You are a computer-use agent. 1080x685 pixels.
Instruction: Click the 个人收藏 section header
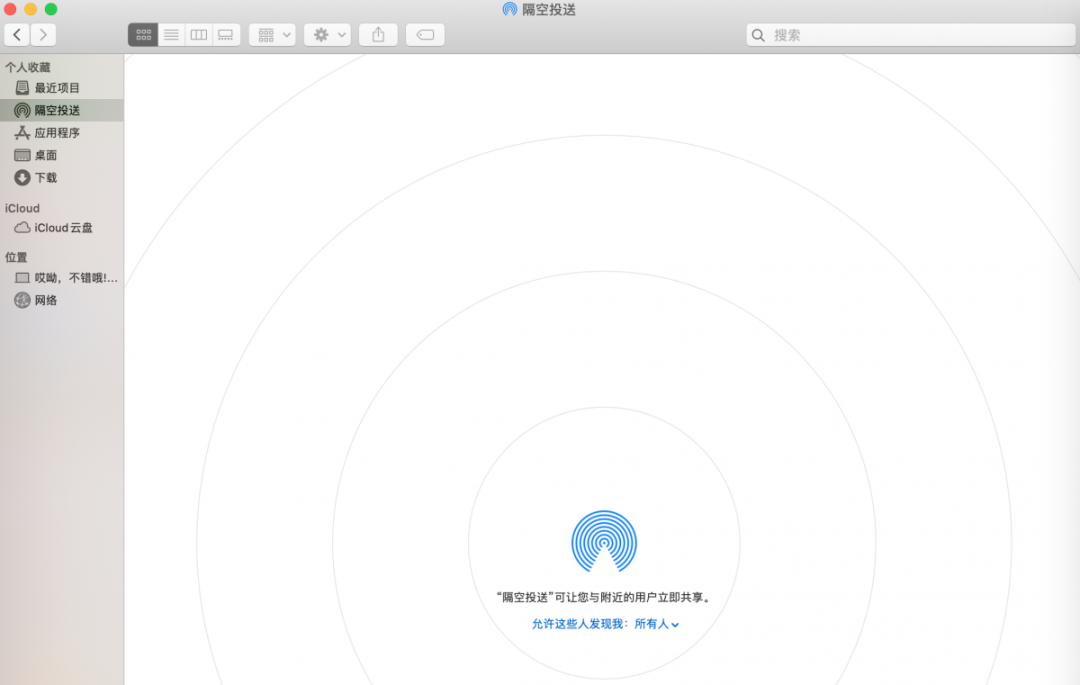[28, 67]
